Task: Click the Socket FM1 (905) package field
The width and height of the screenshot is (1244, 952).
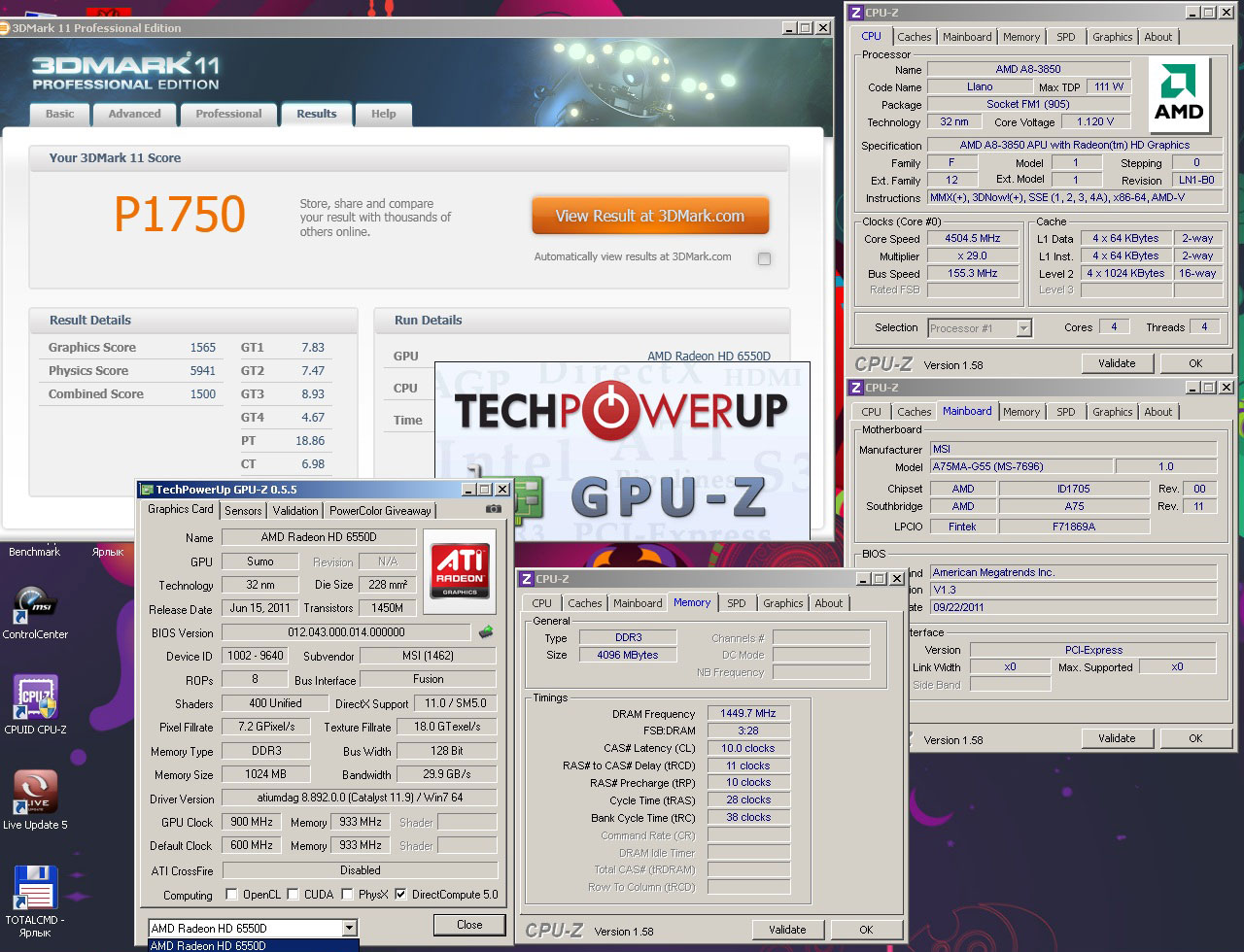Action: click(x=1028, y=105)
